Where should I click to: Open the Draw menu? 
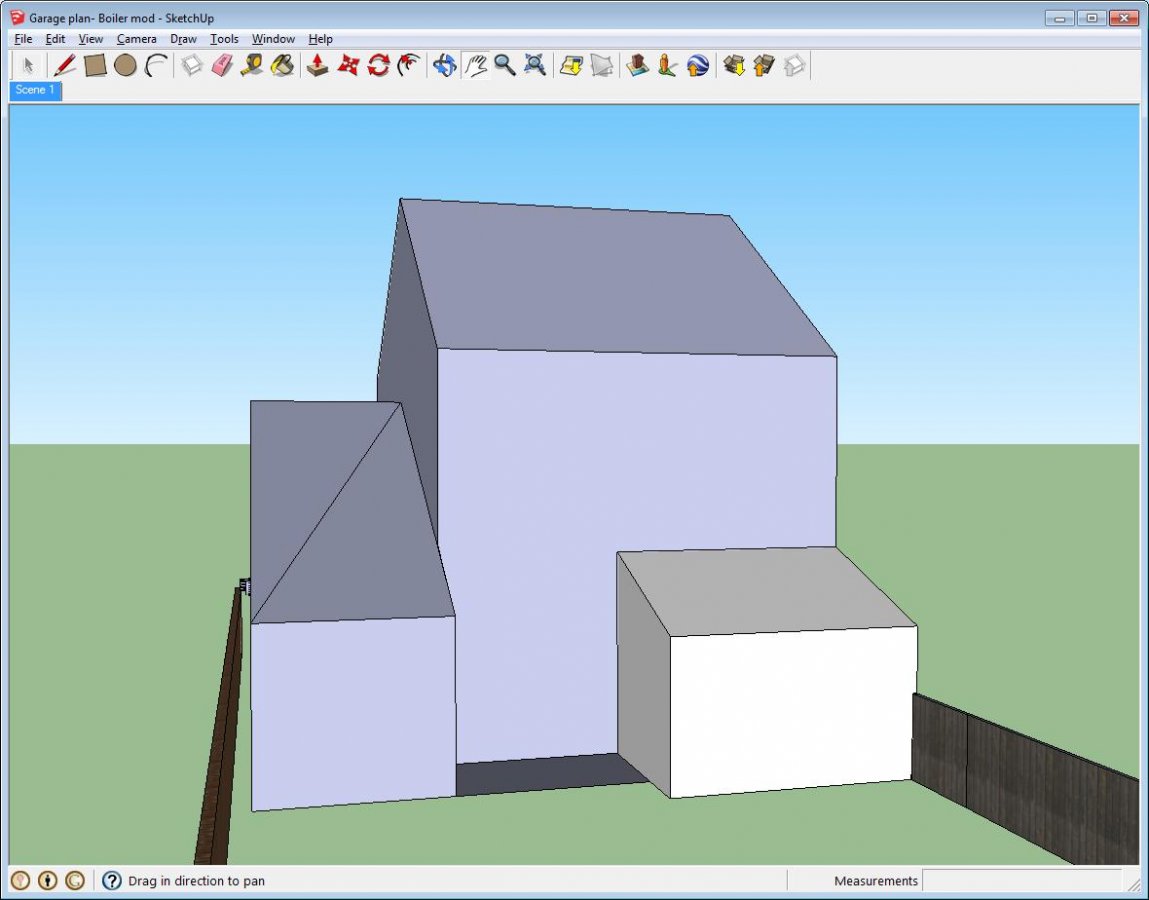point(183,39)
